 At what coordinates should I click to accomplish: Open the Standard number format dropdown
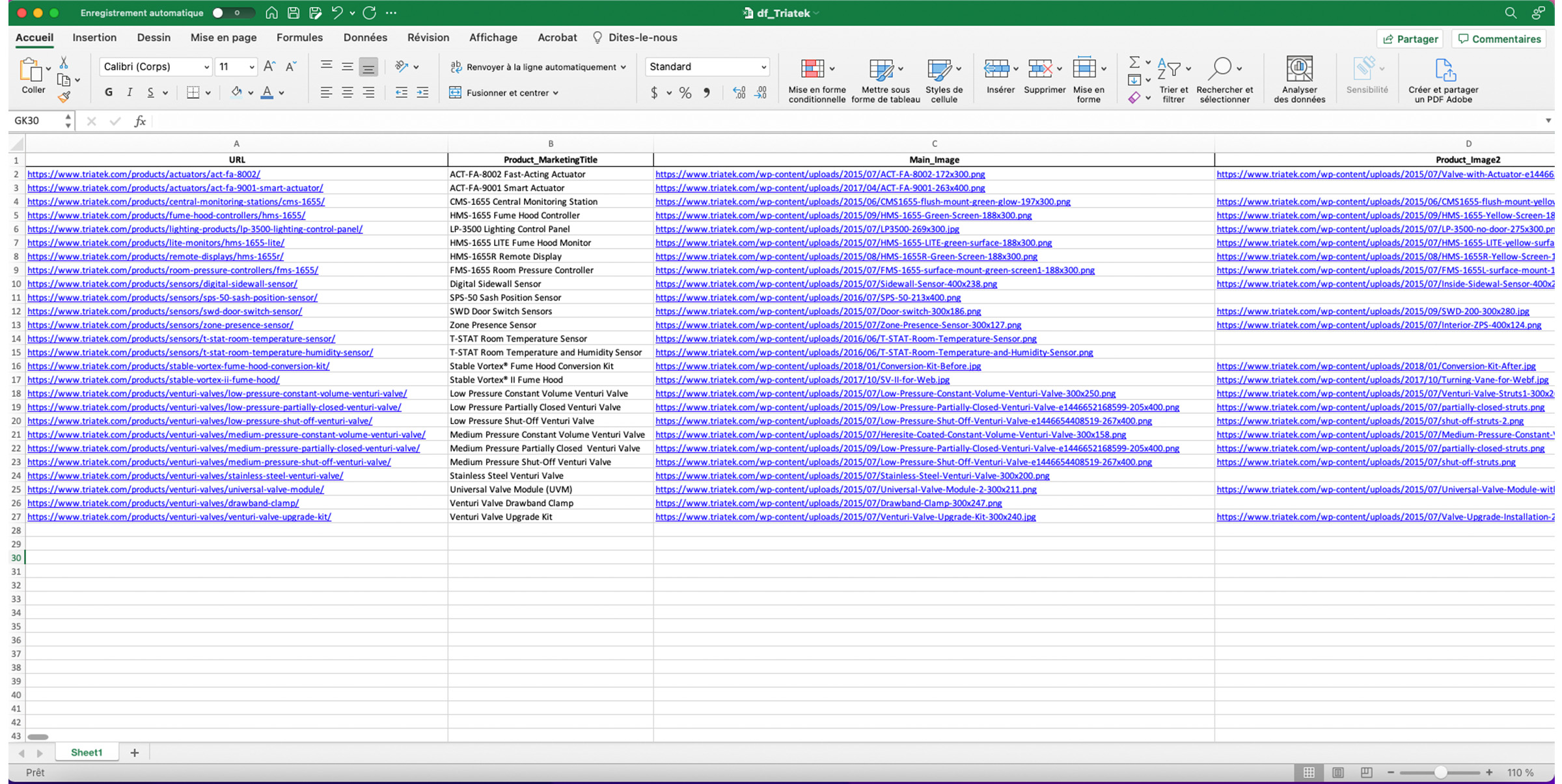pyautogui.click(x=763, y=67)
